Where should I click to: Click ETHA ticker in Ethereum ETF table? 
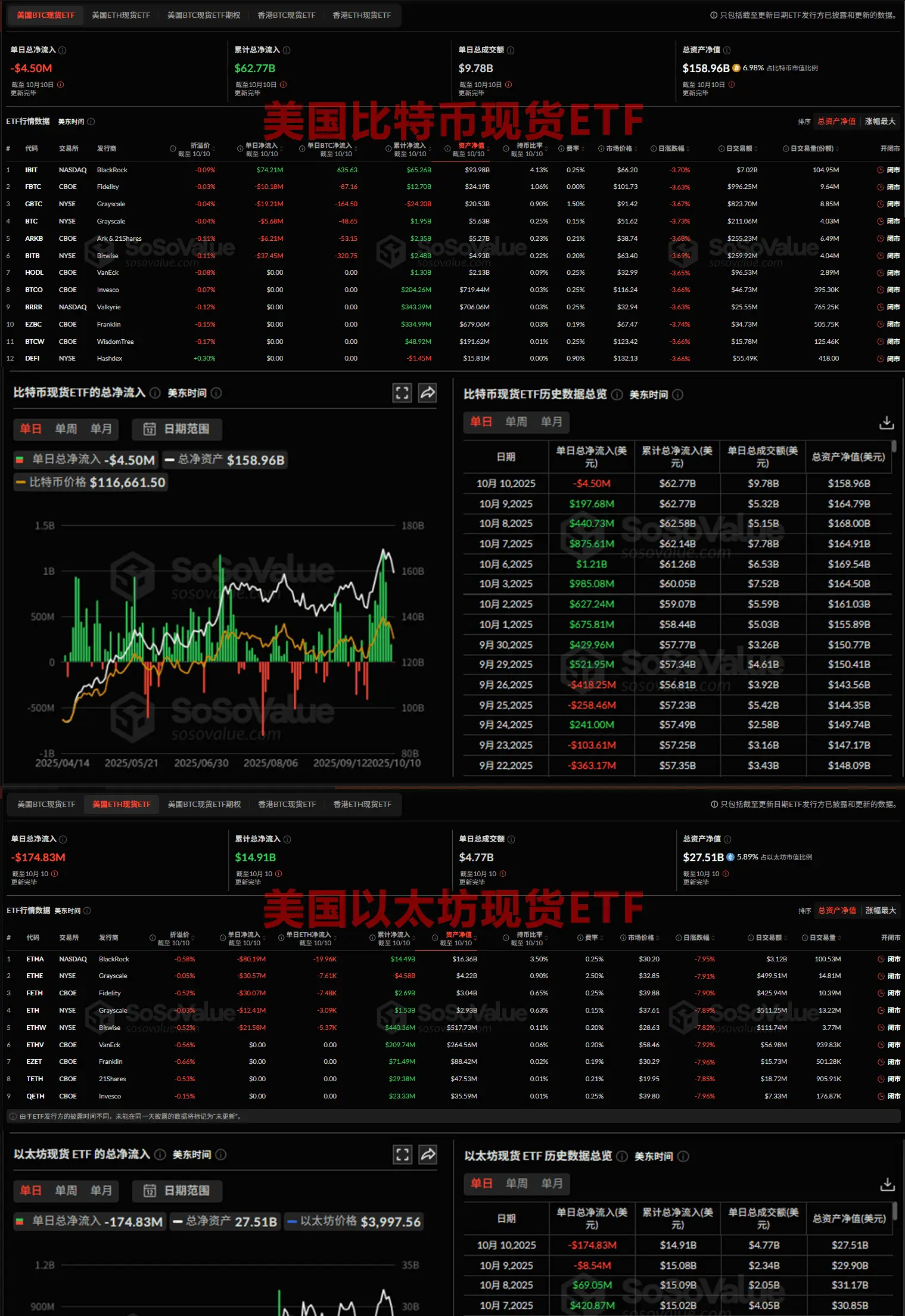coord(35,959)
